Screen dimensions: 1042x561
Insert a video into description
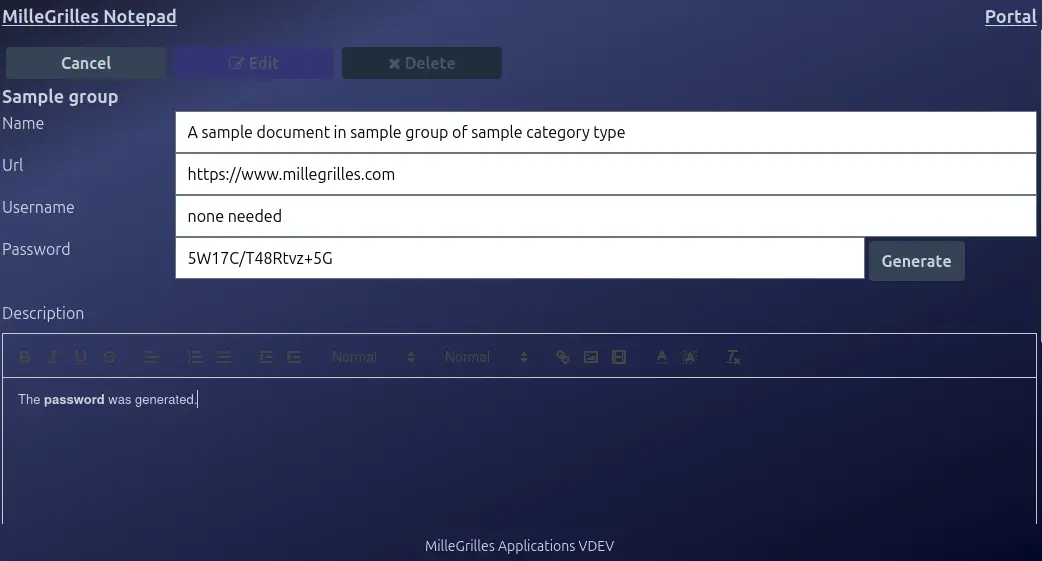(619, 357)
